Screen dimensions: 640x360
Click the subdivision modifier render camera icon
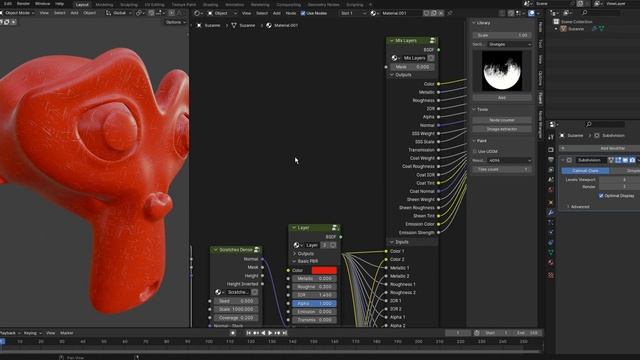632,160
